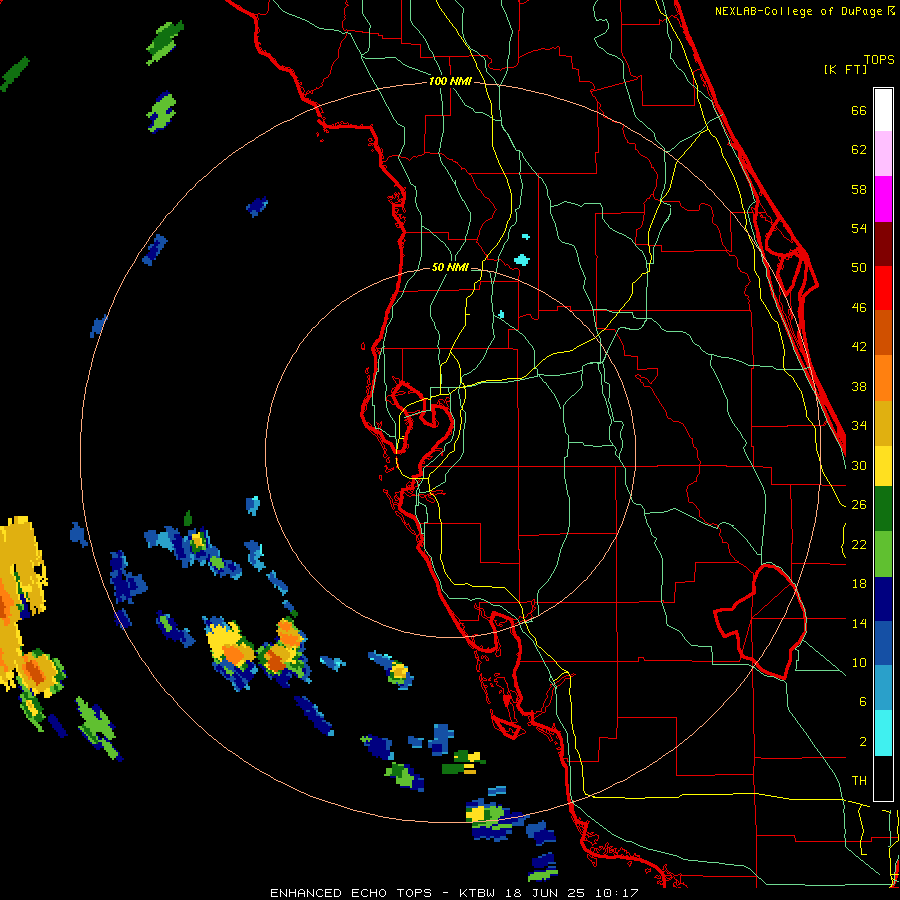Click the KTBW radar site identifier
The height and width of the screenshot is (900, 900).
[479, 893]
